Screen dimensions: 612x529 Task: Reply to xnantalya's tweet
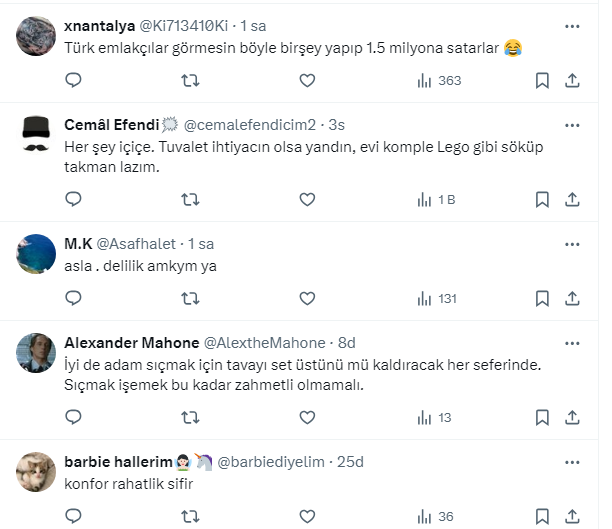tap(73, 80)
